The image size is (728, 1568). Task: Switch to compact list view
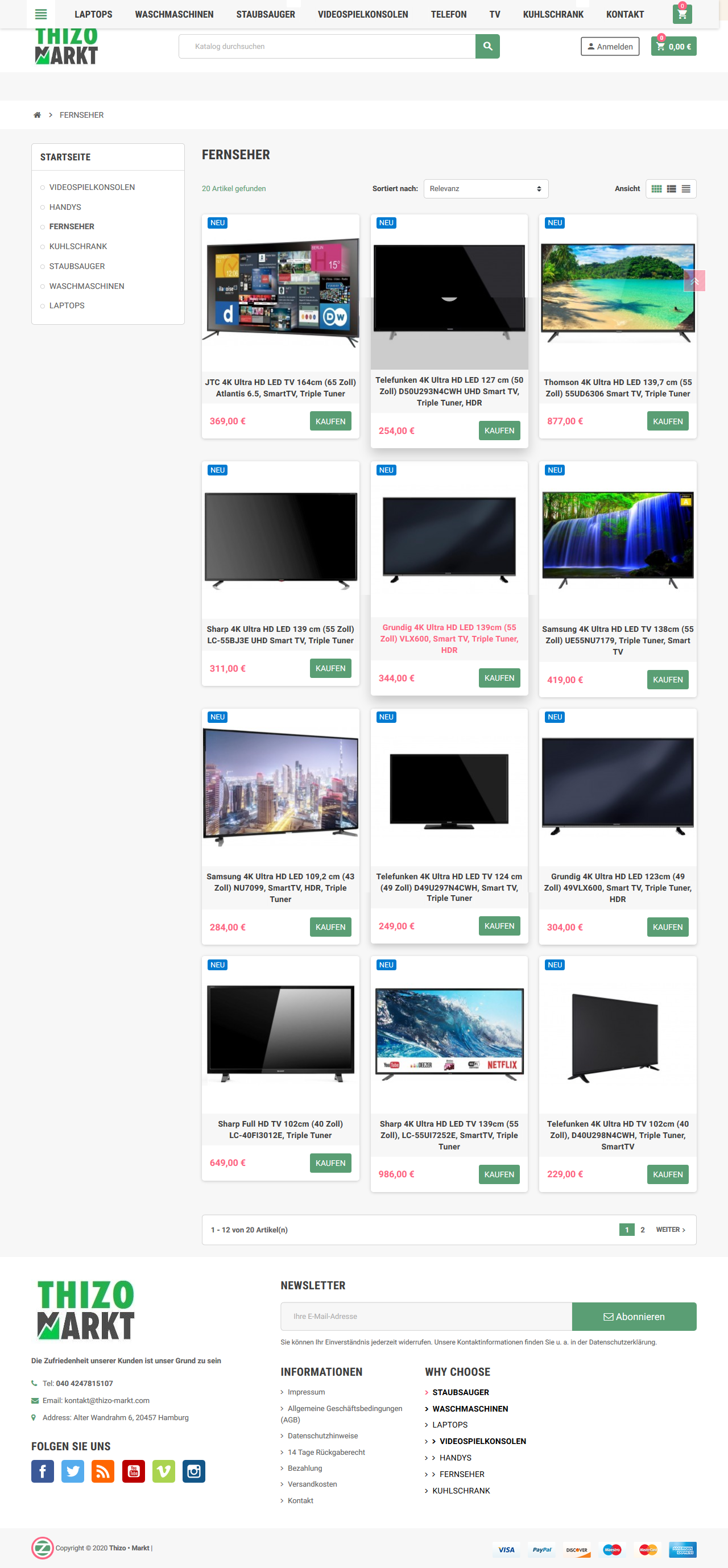(686, 189)
